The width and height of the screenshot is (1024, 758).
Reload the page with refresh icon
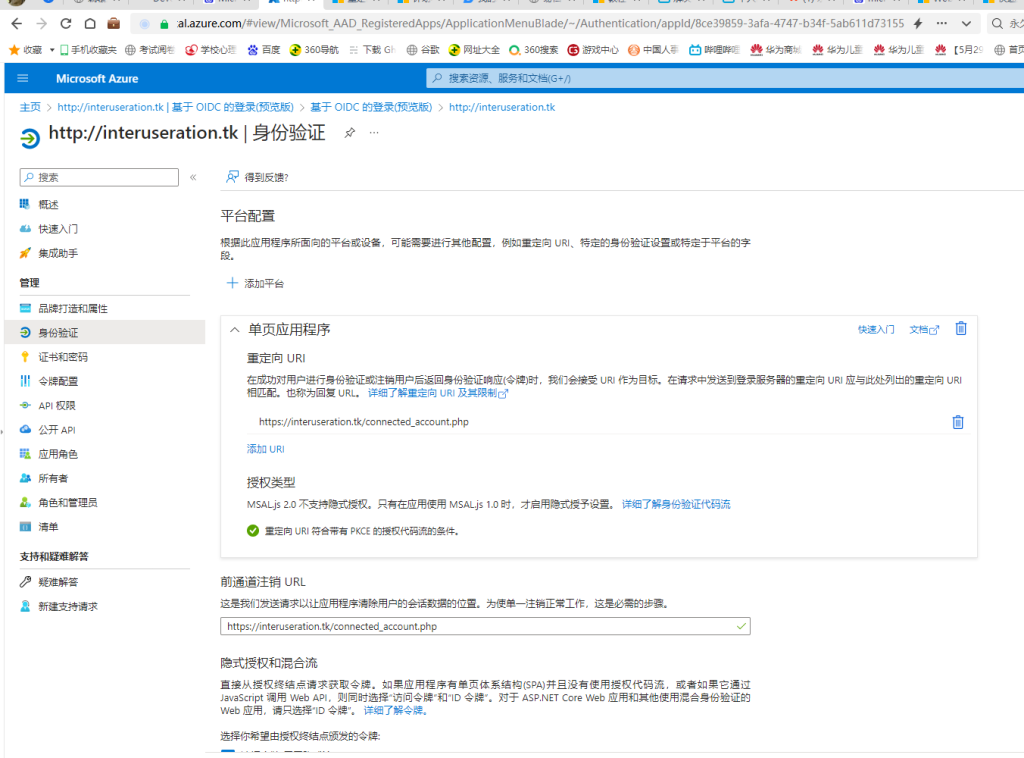(65, 24)
